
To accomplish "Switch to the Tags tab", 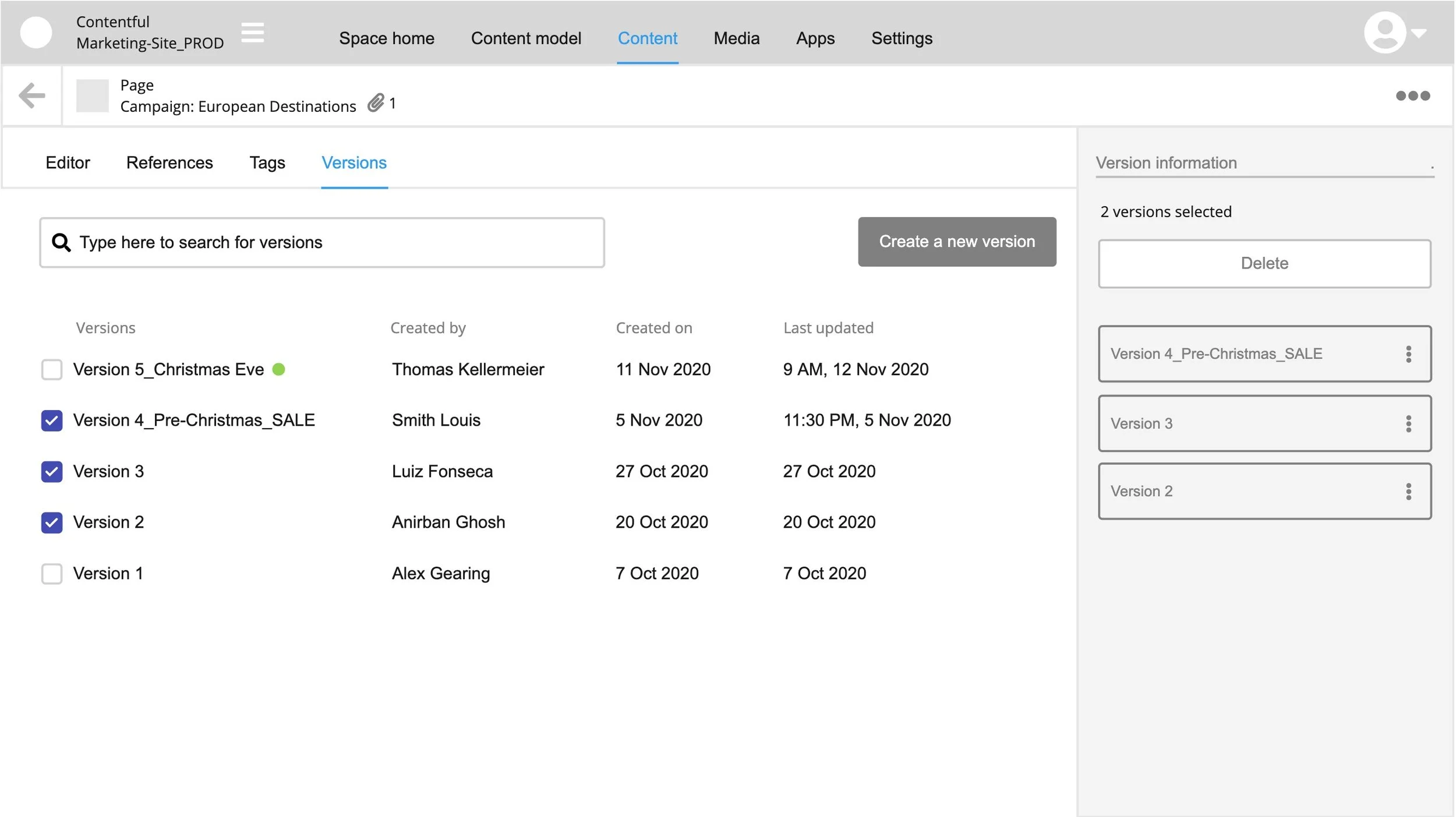I will [267, 162].
